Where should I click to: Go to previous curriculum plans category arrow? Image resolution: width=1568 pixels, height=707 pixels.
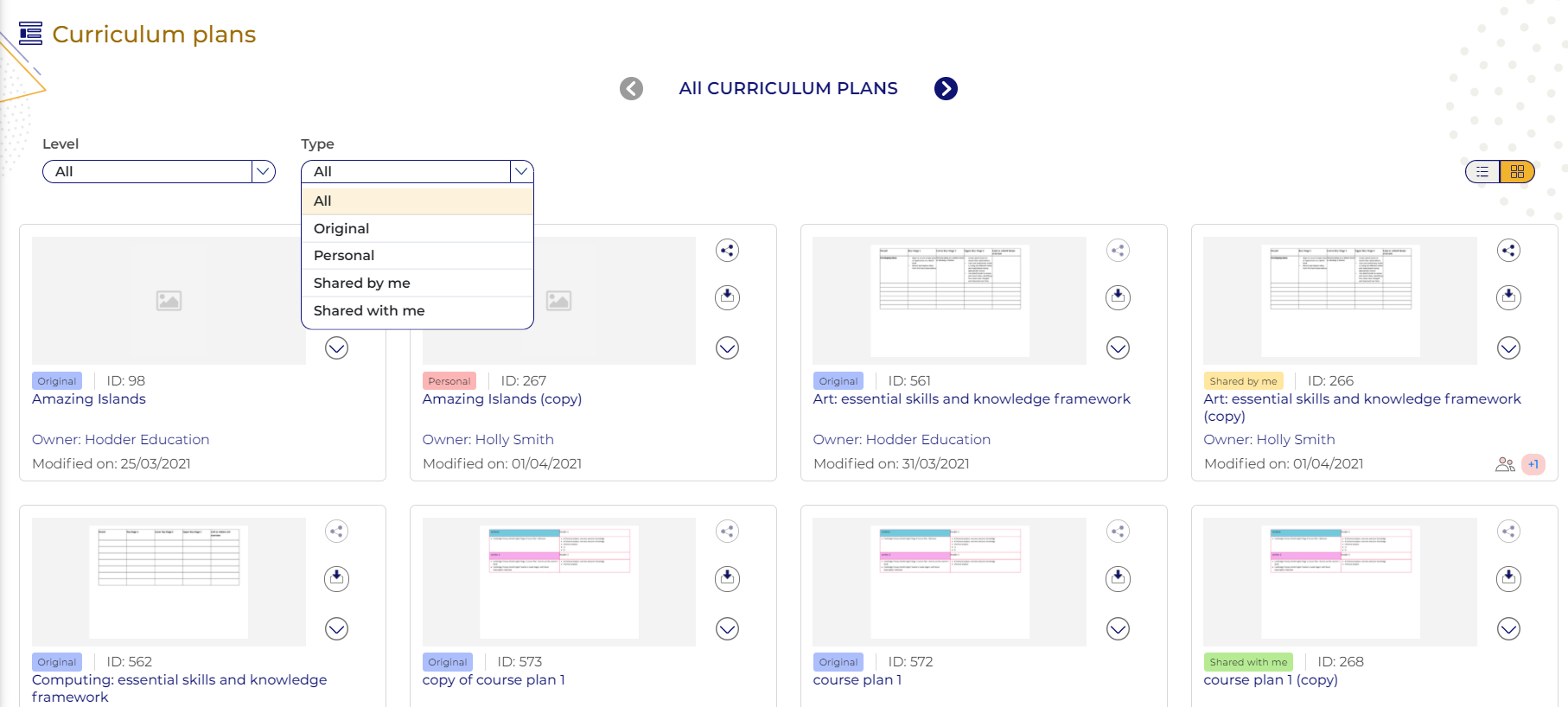(632, 88)
